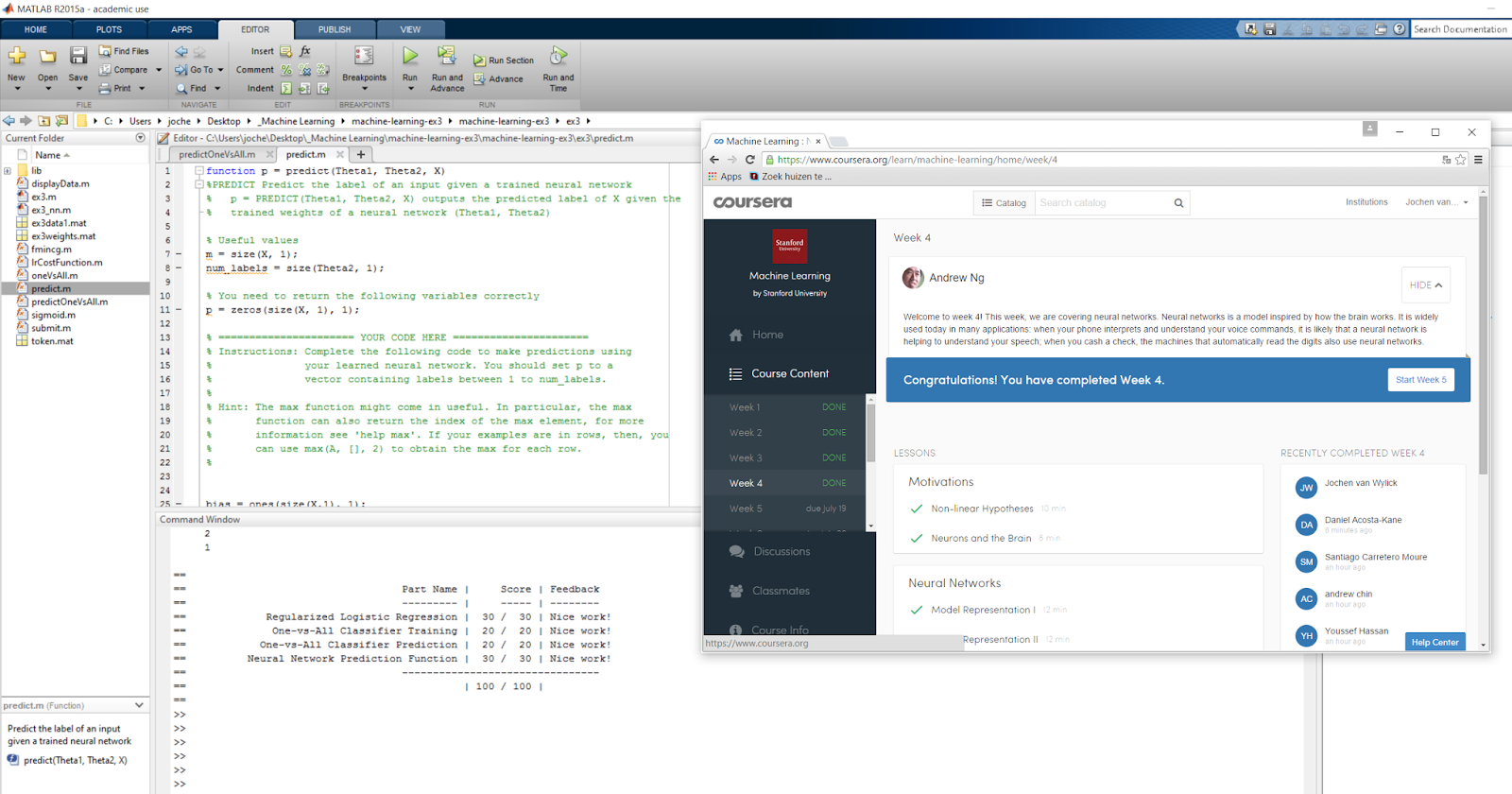This screenshot has height=794, width=1512.
Task: Insert a section using the Insert icon
Action: 285,52
